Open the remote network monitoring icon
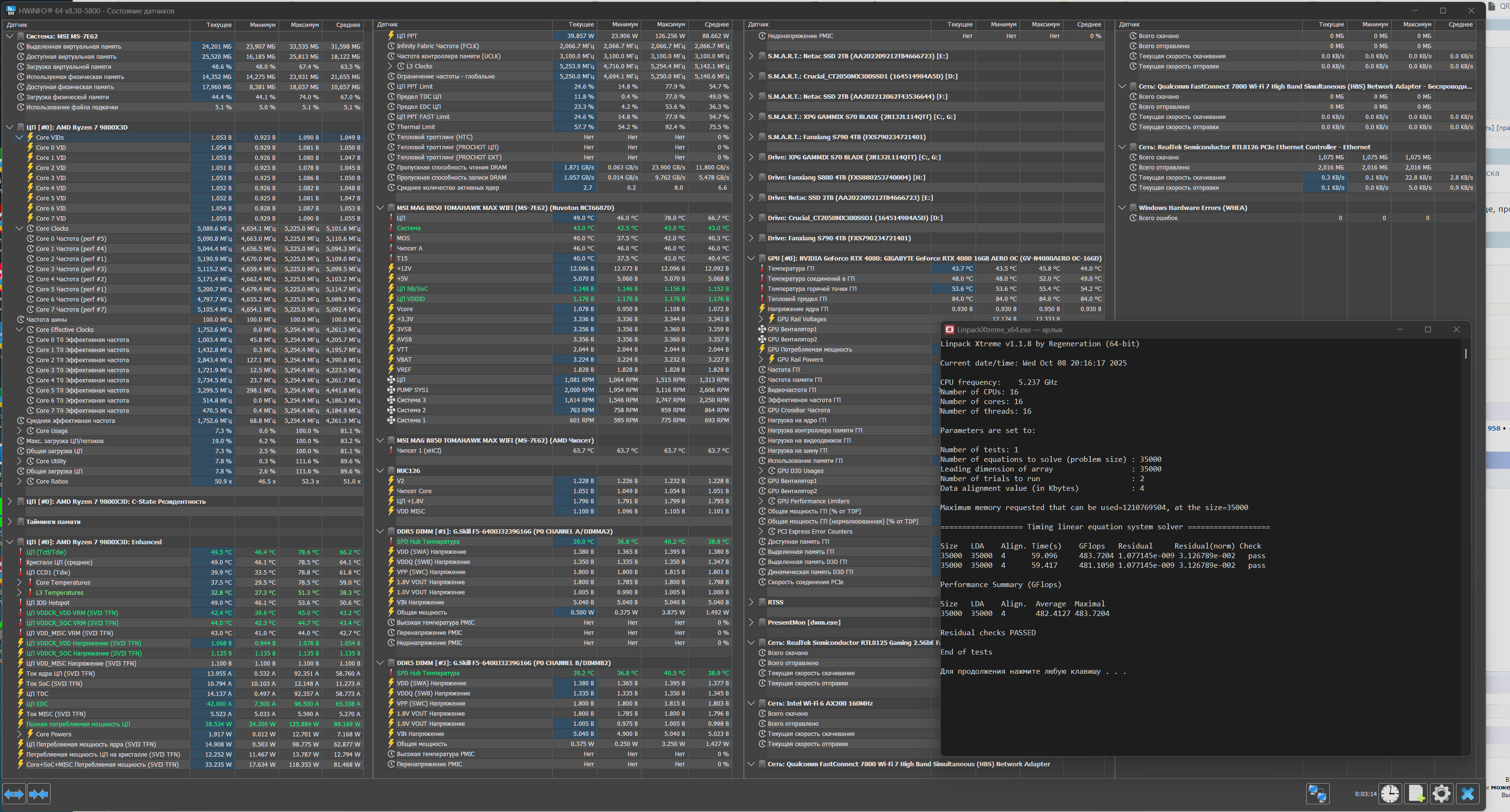The width and height of the screenshot is (1510, 812). coord(1317,794)
